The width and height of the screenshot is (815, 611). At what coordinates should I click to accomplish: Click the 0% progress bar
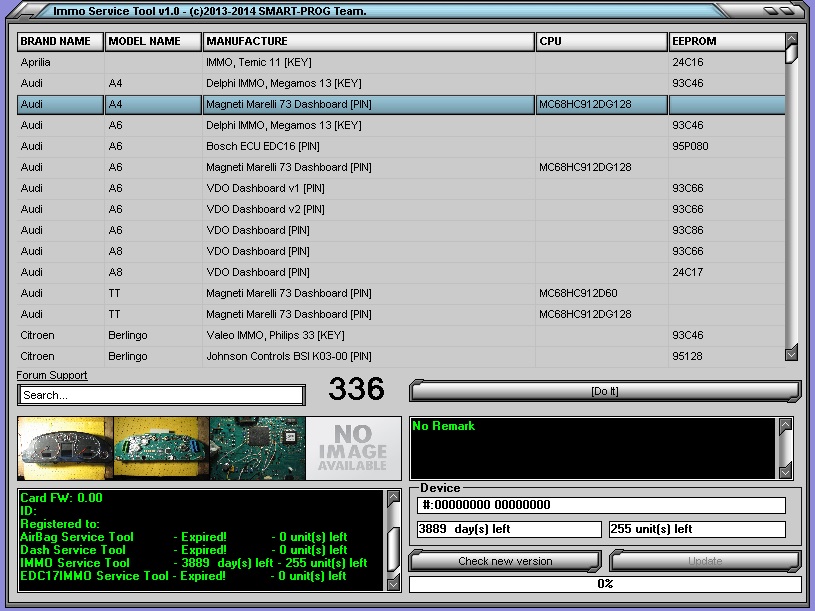605,583
